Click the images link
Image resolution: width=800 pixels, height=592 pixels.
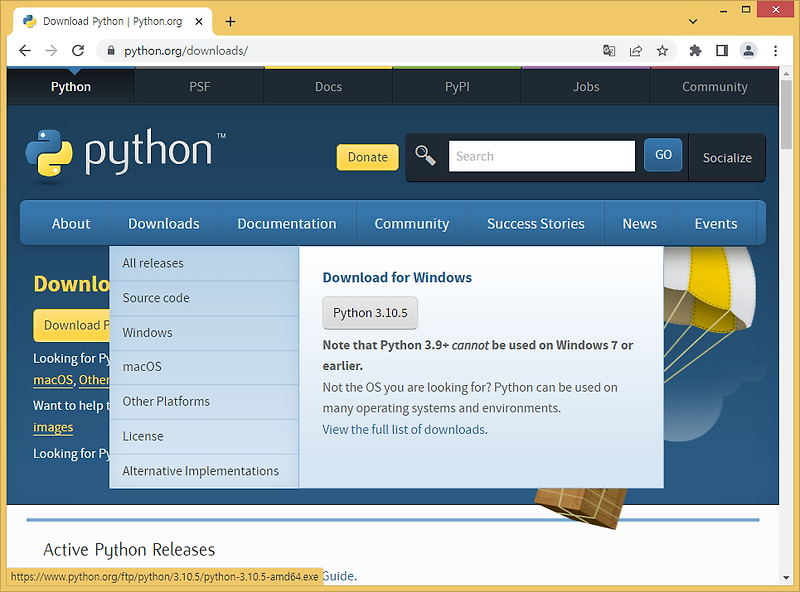click(53, 427)
